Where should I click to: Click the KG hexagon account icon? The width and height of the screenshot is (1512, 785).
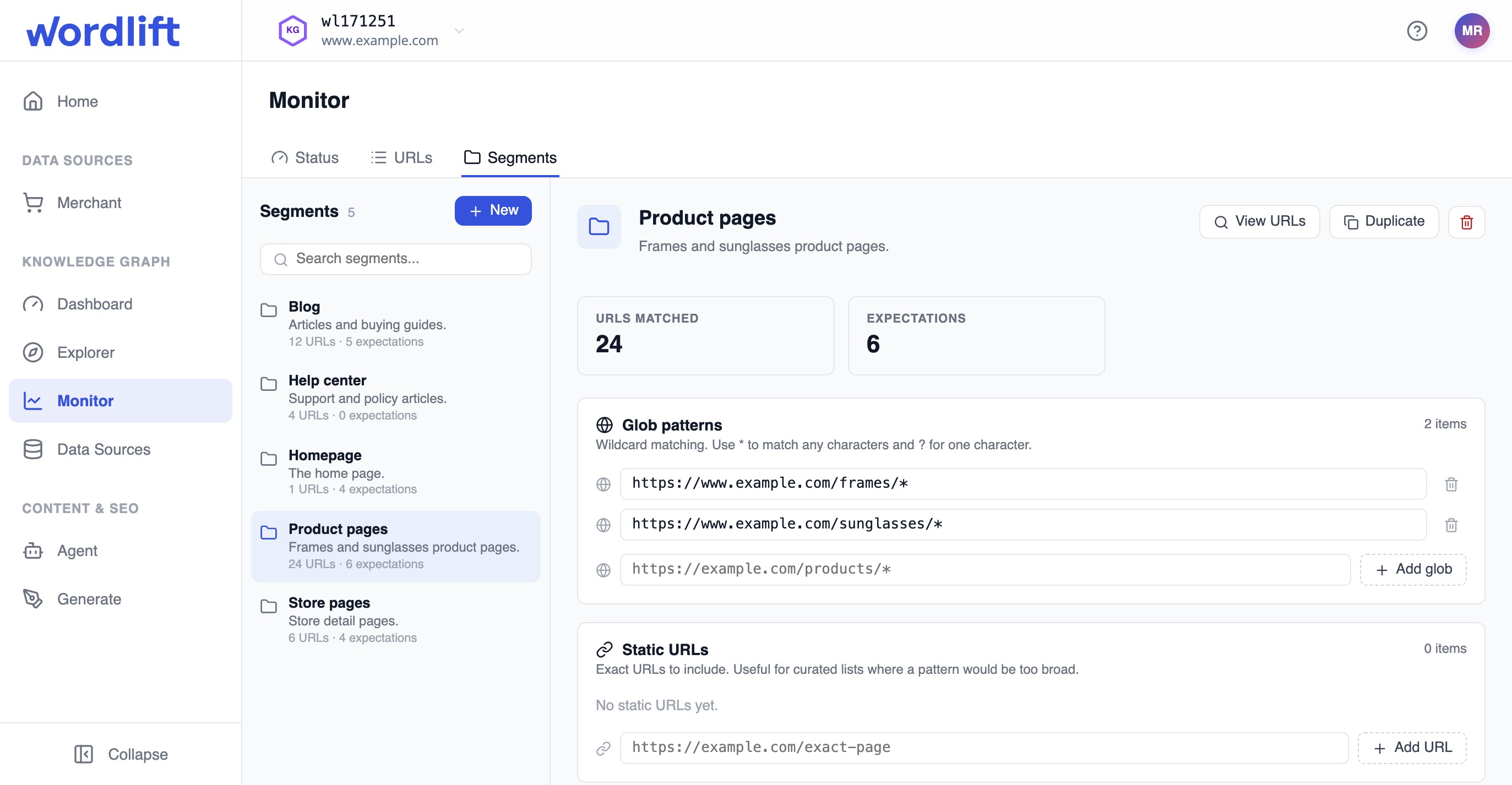[x=292, y=30]
